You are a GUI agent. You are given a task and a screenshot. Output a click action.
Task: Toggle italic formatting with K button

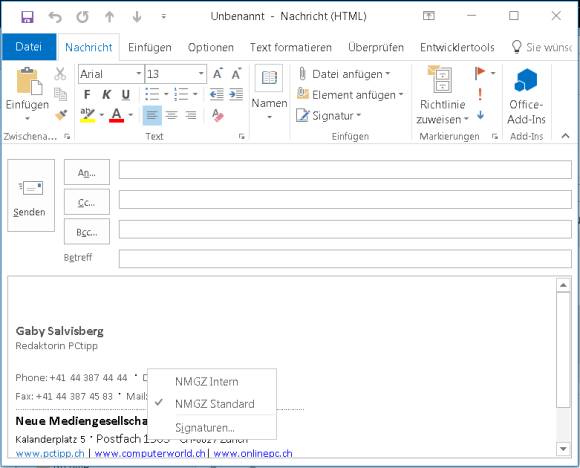click(106, 95)
